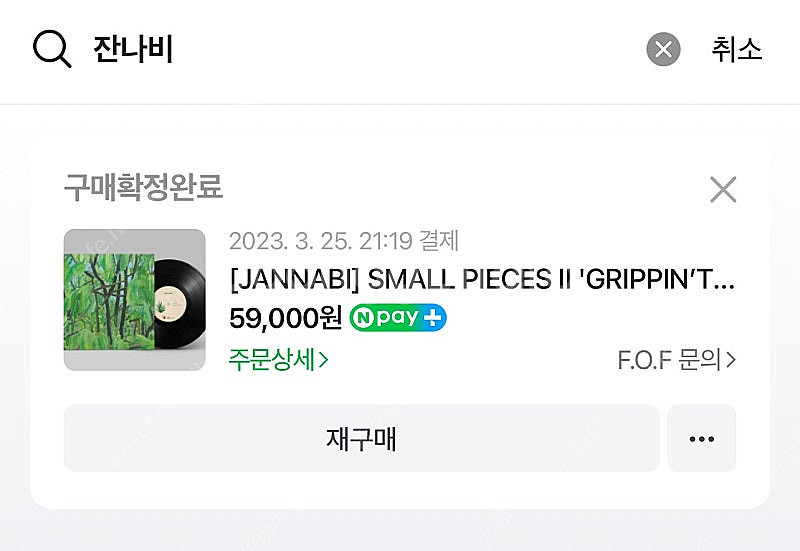Clear the search text with the circled X
This screenshot has height=551, width=800.
[663, 49]
